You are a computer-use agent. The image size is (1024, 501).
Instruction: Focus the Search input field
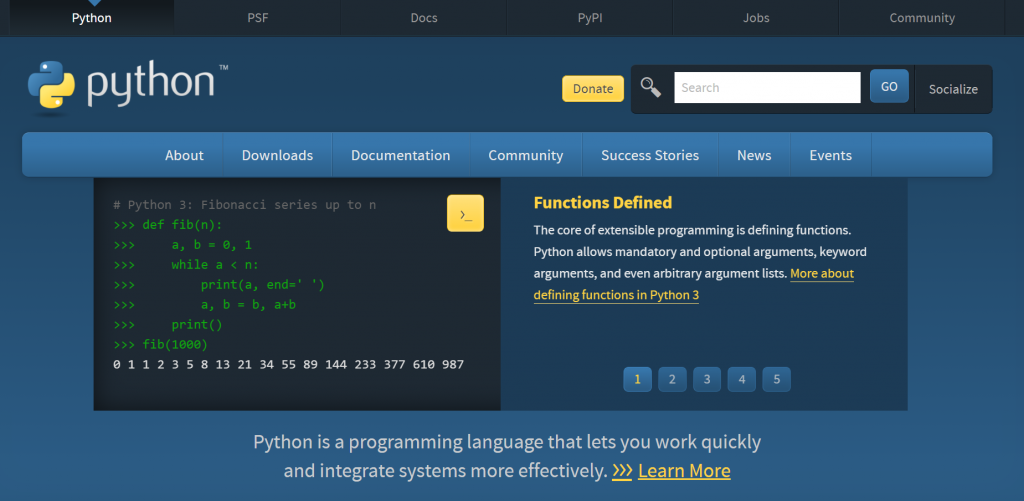point(767,88)
